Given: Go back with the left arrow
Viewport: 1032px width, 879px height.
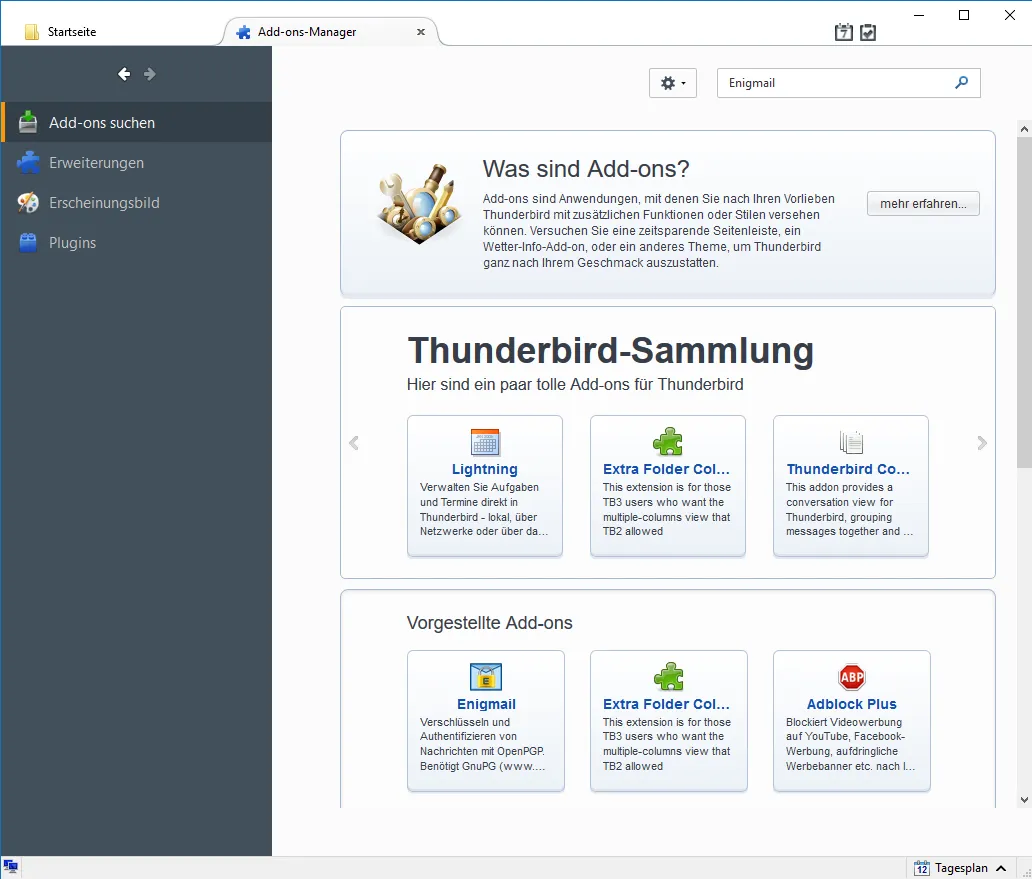Looking at the screenshot, I should click(124, 74).
